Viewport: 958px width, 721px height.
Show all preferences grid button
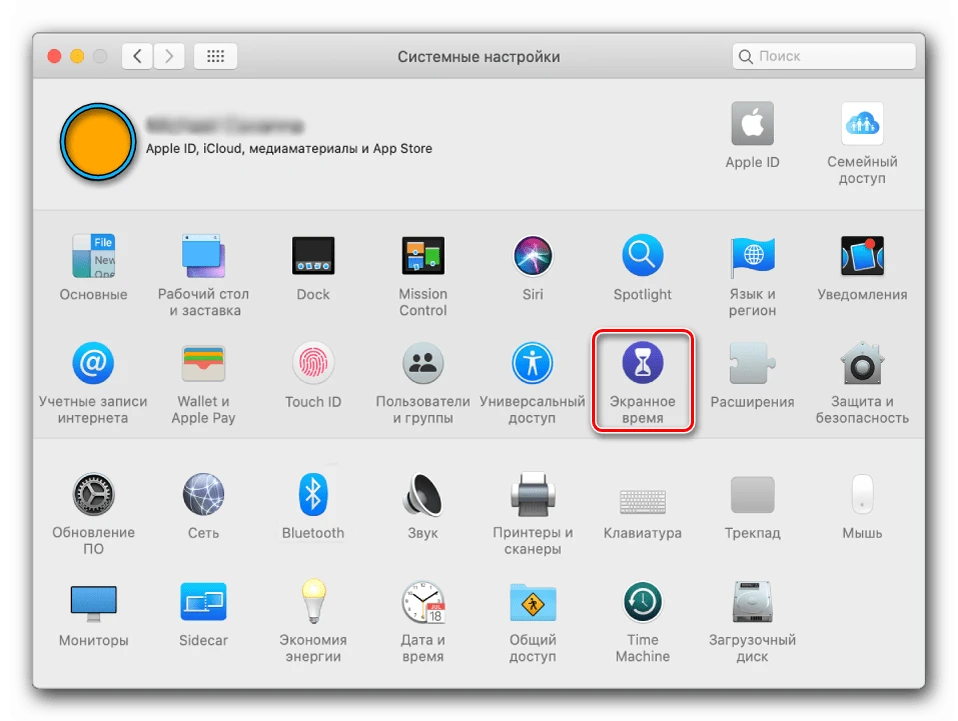click(x=216, y=56)
